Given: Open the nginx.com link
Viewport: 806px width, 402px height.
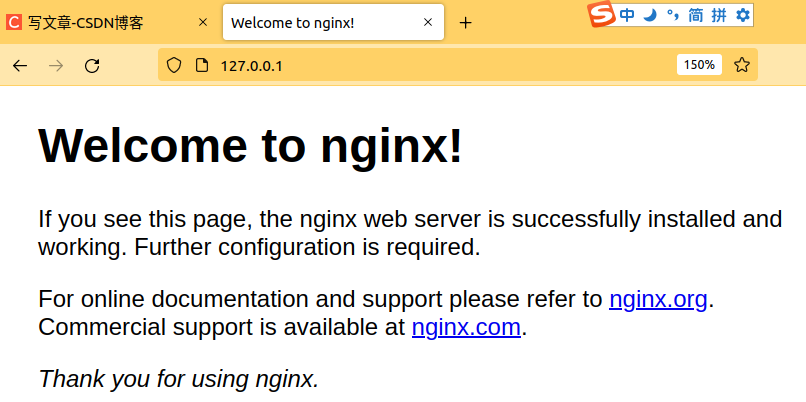Looking at the screenshot, I should tap(466, 327).
